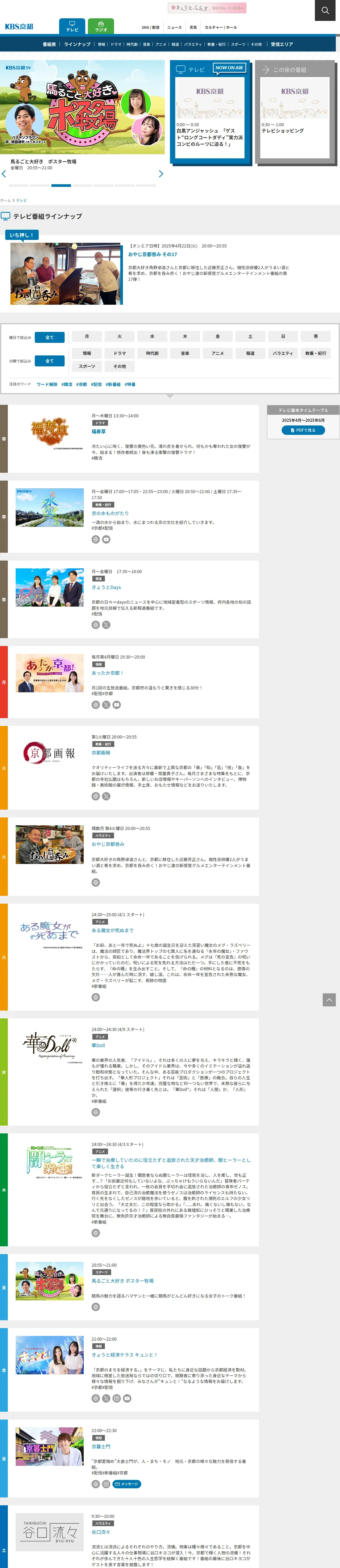Open the website globe icon for きょうとDays
This screenshot has height=1568, width=340.
[x=96, y=625]
